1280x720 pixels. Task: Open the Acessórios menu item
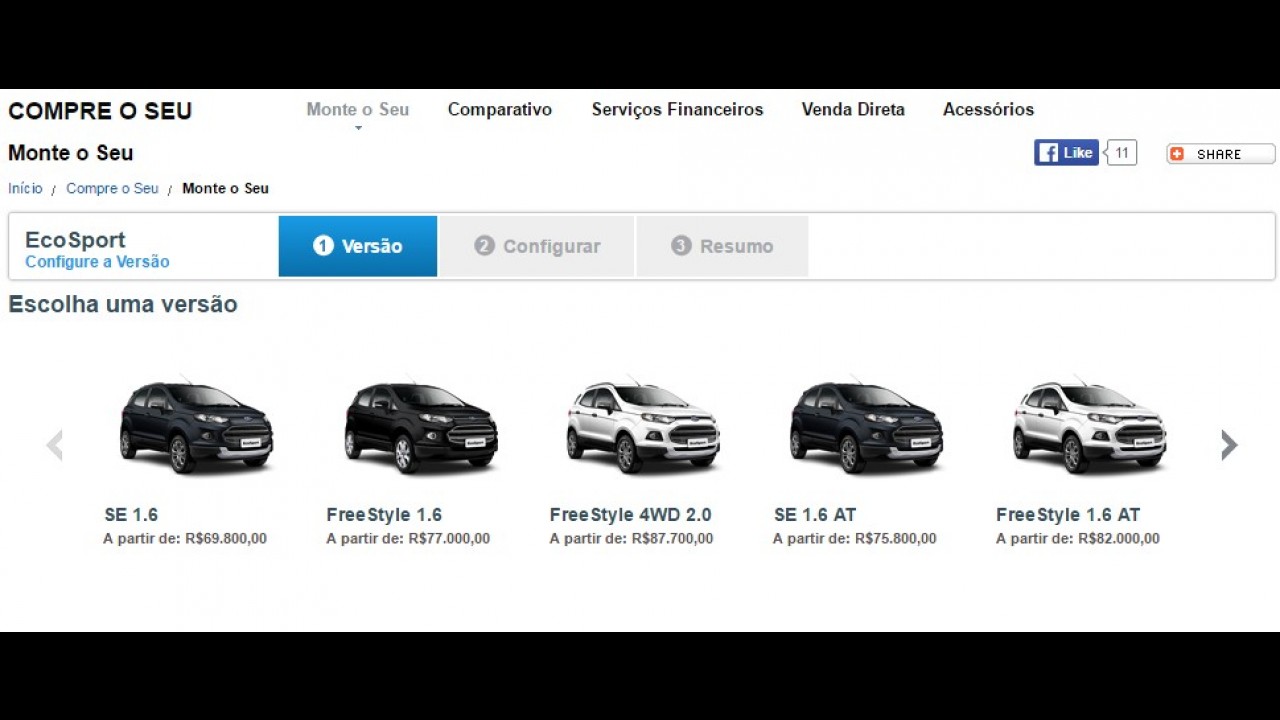[988, 110]
